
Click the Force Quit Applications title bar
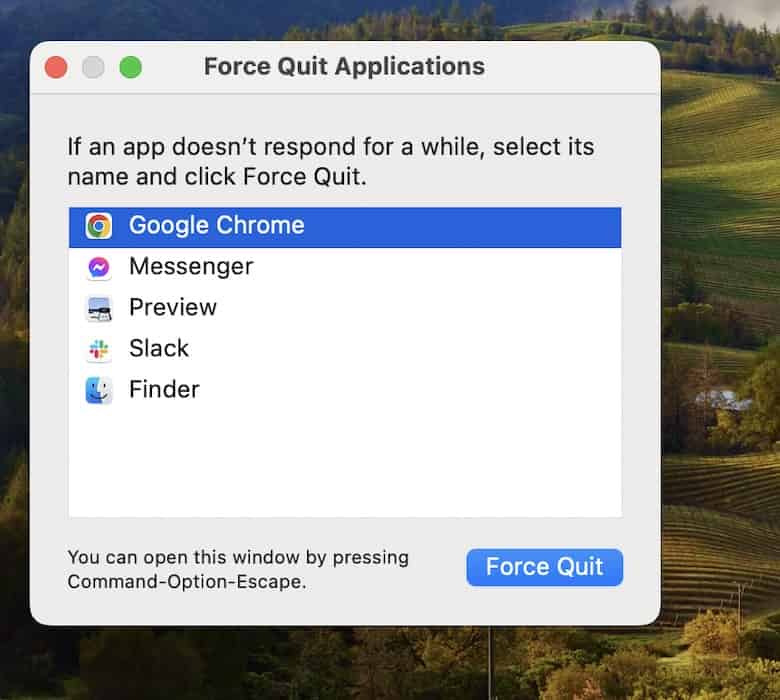point(344,67)
